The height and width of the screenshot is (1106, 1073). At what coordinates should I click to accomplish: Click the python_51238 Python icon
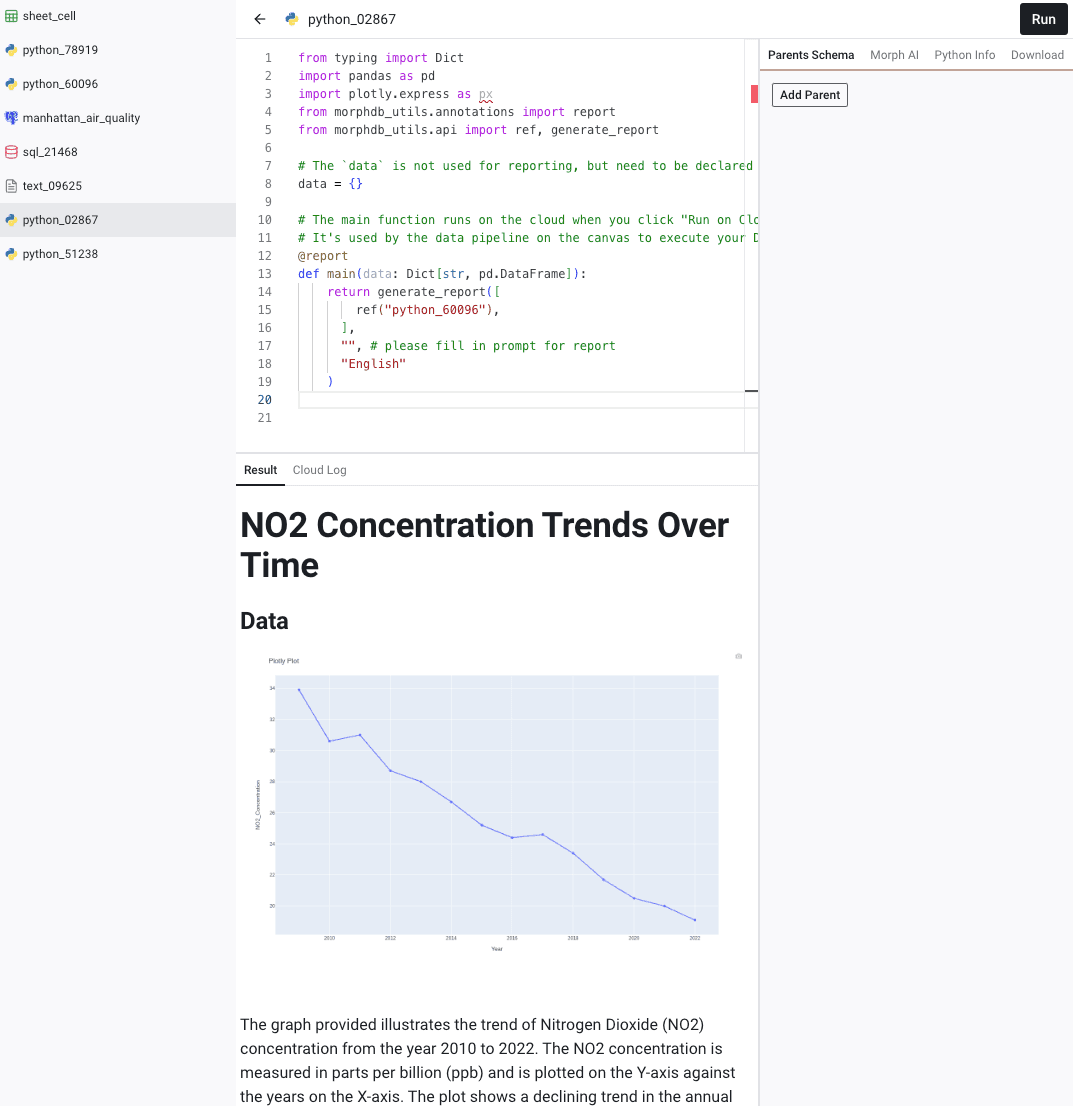point(11,253)
